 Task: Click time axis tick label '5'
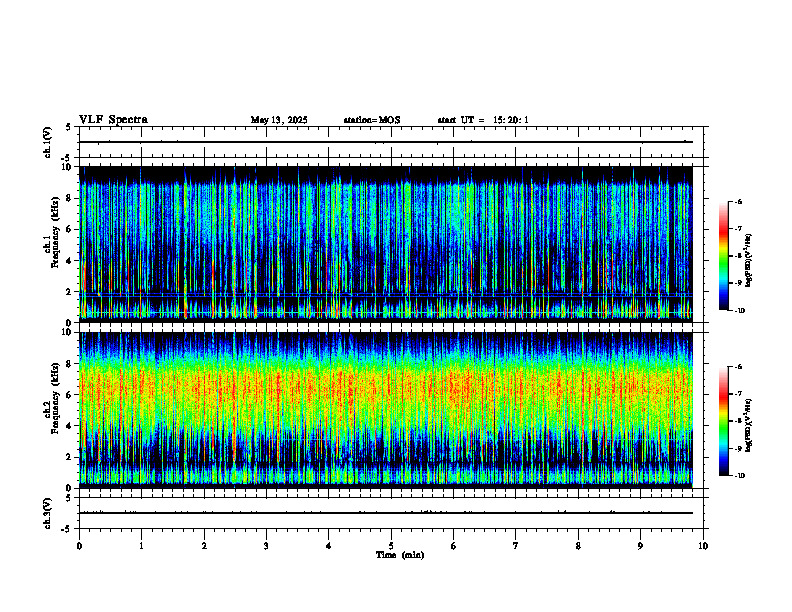pyautogui.click(x=391, y=546)
